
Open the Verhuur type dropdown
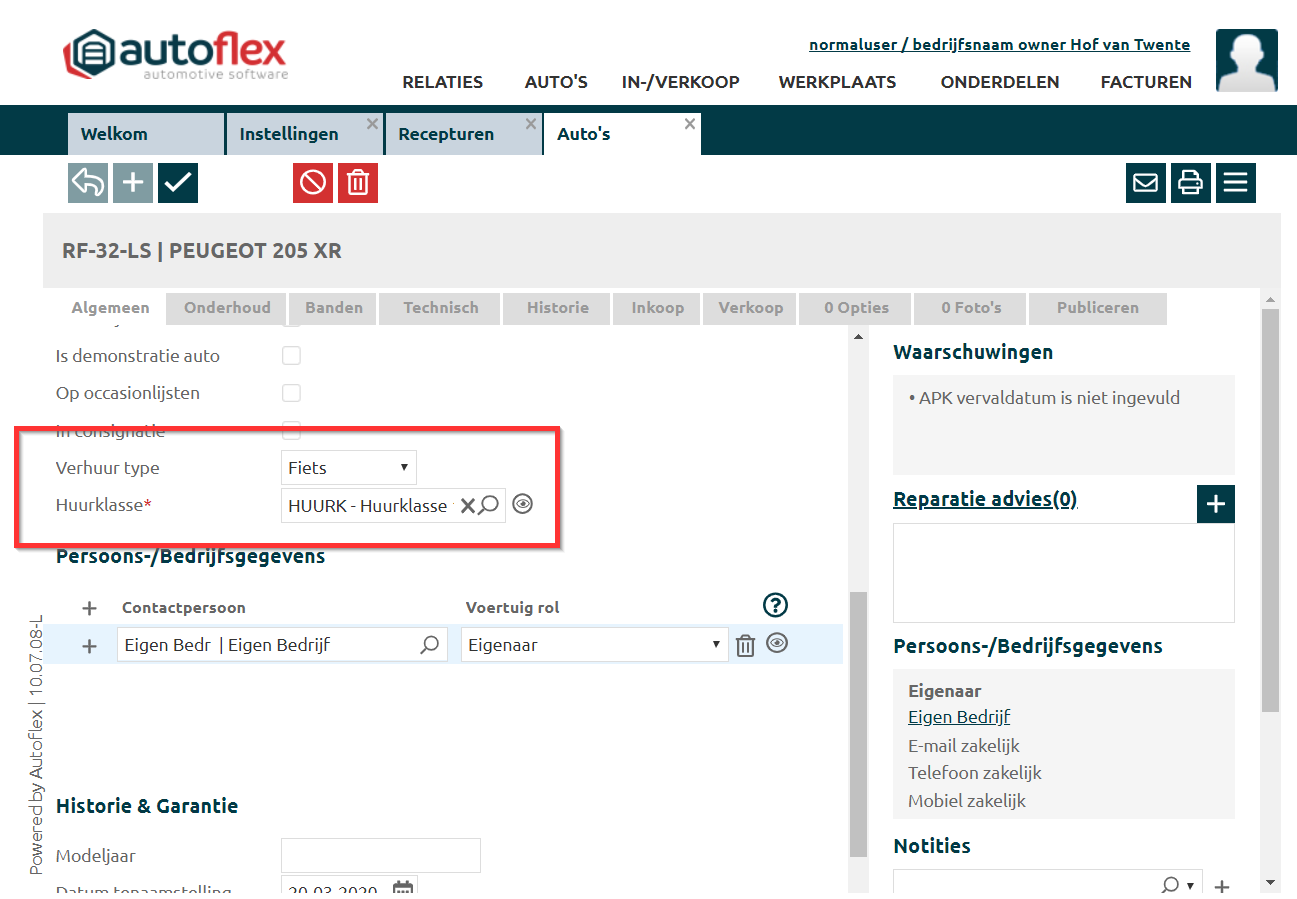tap(349, 468)
